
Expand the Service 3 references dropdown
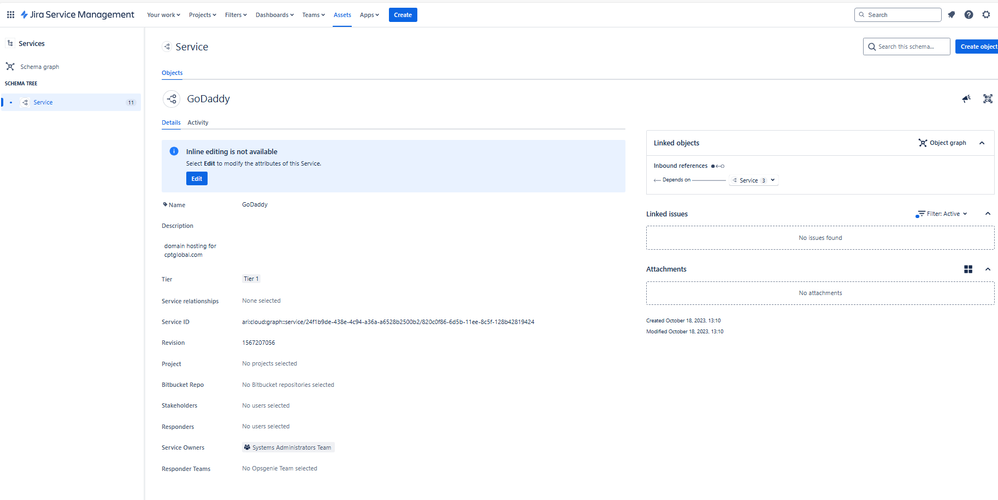(x=754, y=180)
